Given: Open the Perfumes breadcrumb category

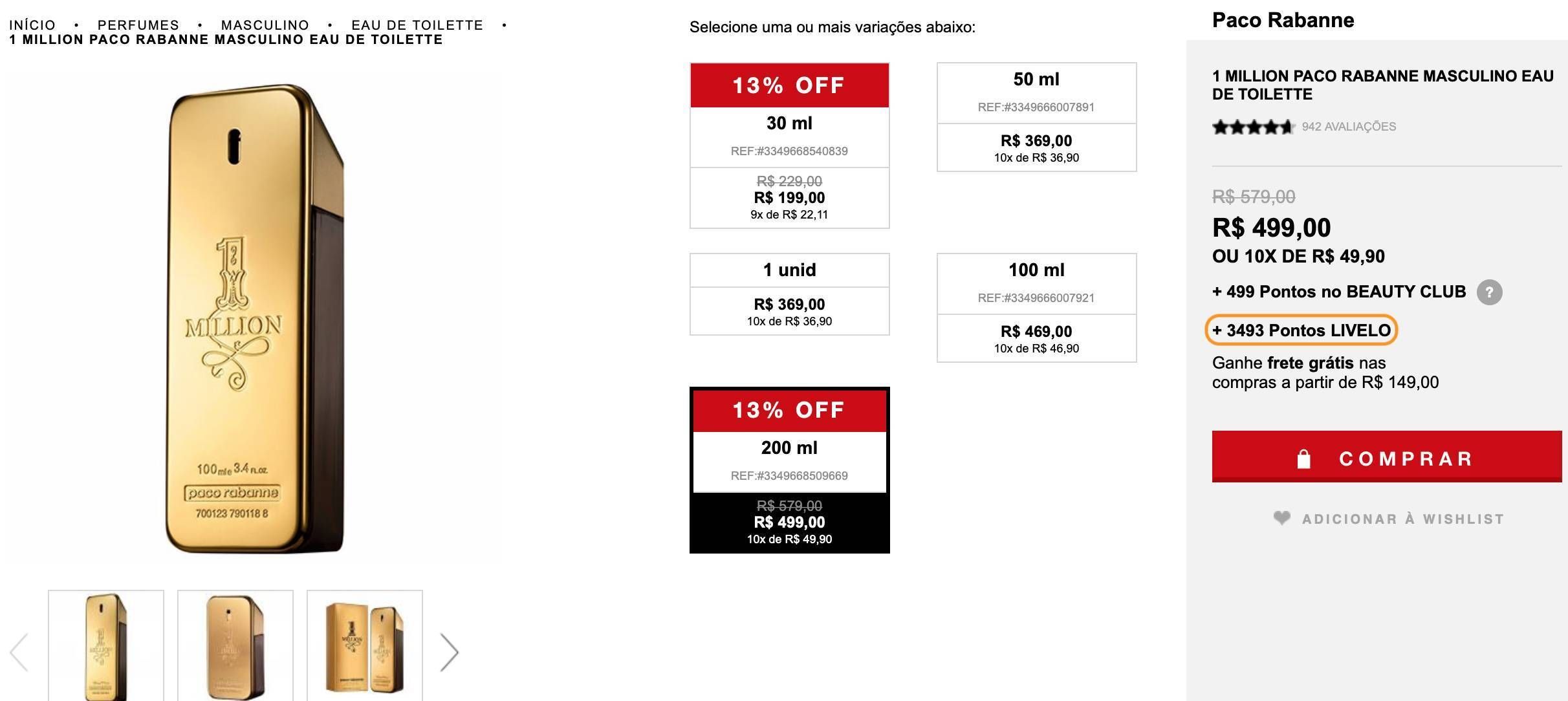Looking at the screenshot, I should point(138,25).
